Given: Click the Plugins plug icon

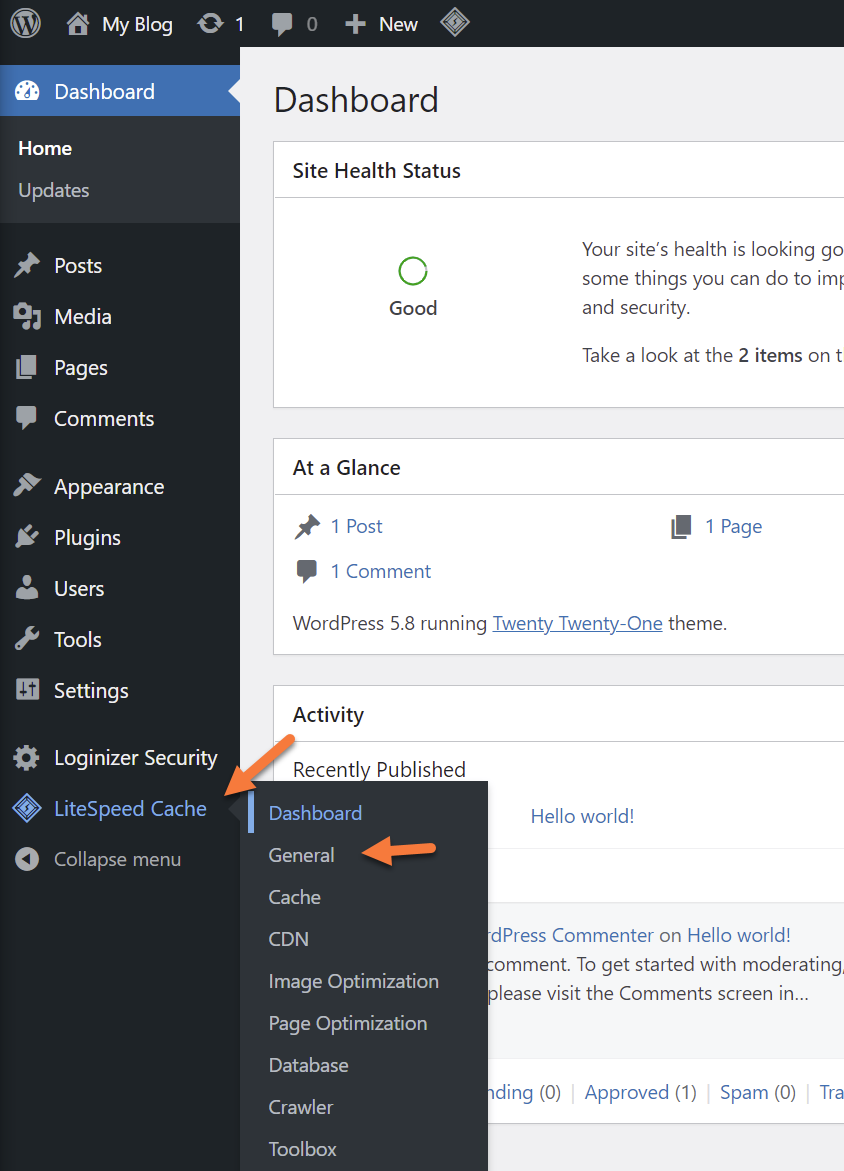Looking at the screenshot, I should pos(27,538).
